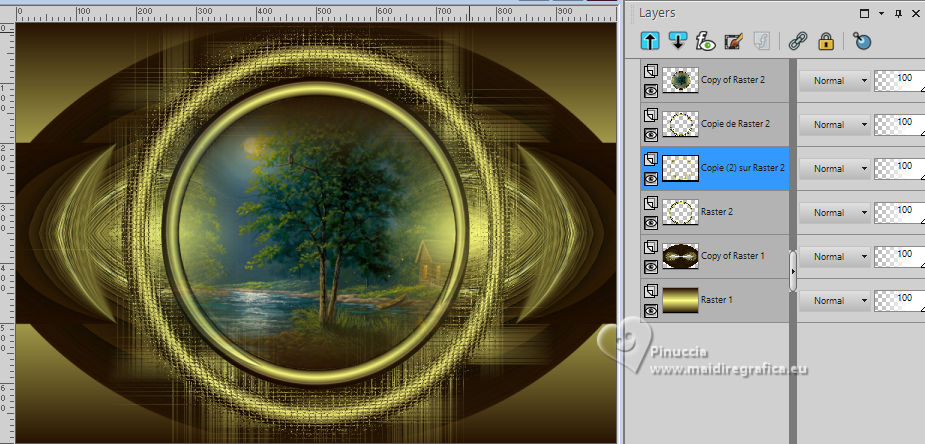Open Normal blend mode dropdown for Raster 1
925x444 pixels.
(834, 301)
